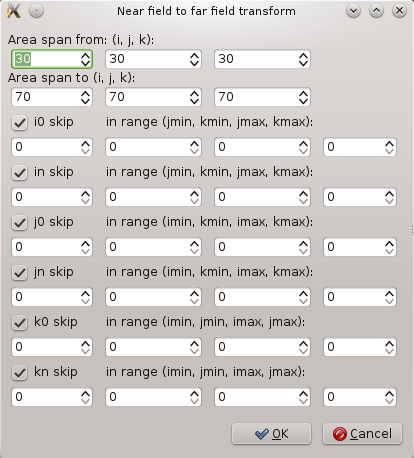
Task: Disable the j0 skip checkbox
Action: click(x=19, y=222)
